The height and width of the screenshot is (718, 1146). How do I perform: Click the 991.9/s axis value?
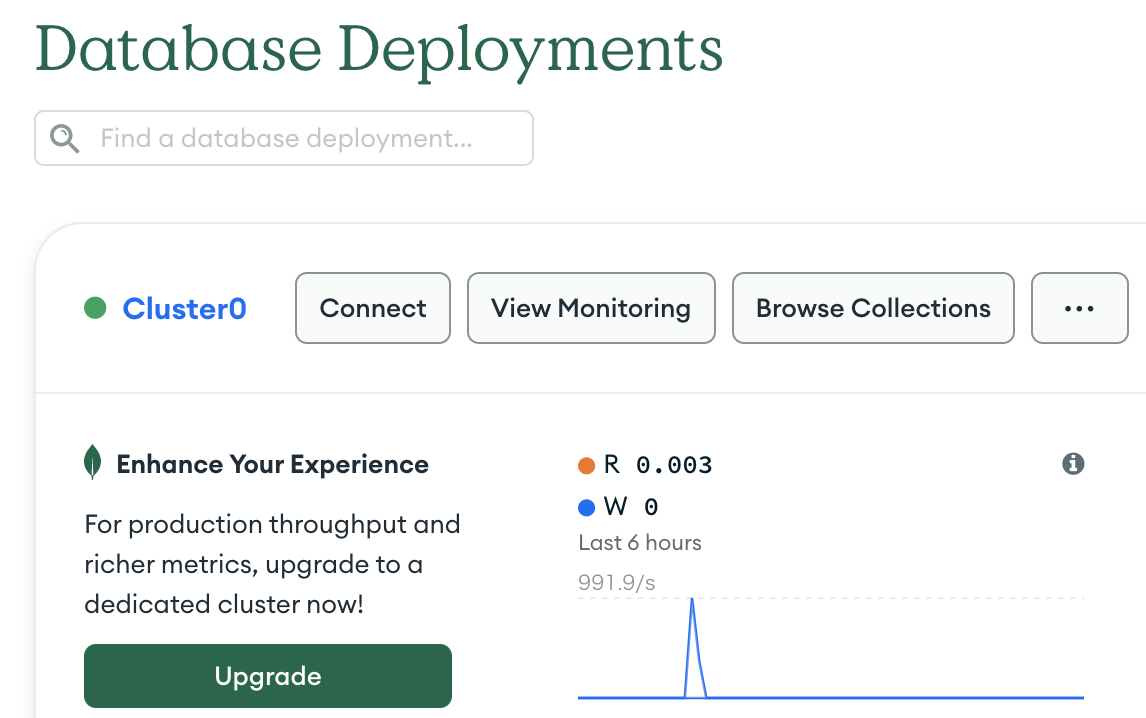pos(616,583)
